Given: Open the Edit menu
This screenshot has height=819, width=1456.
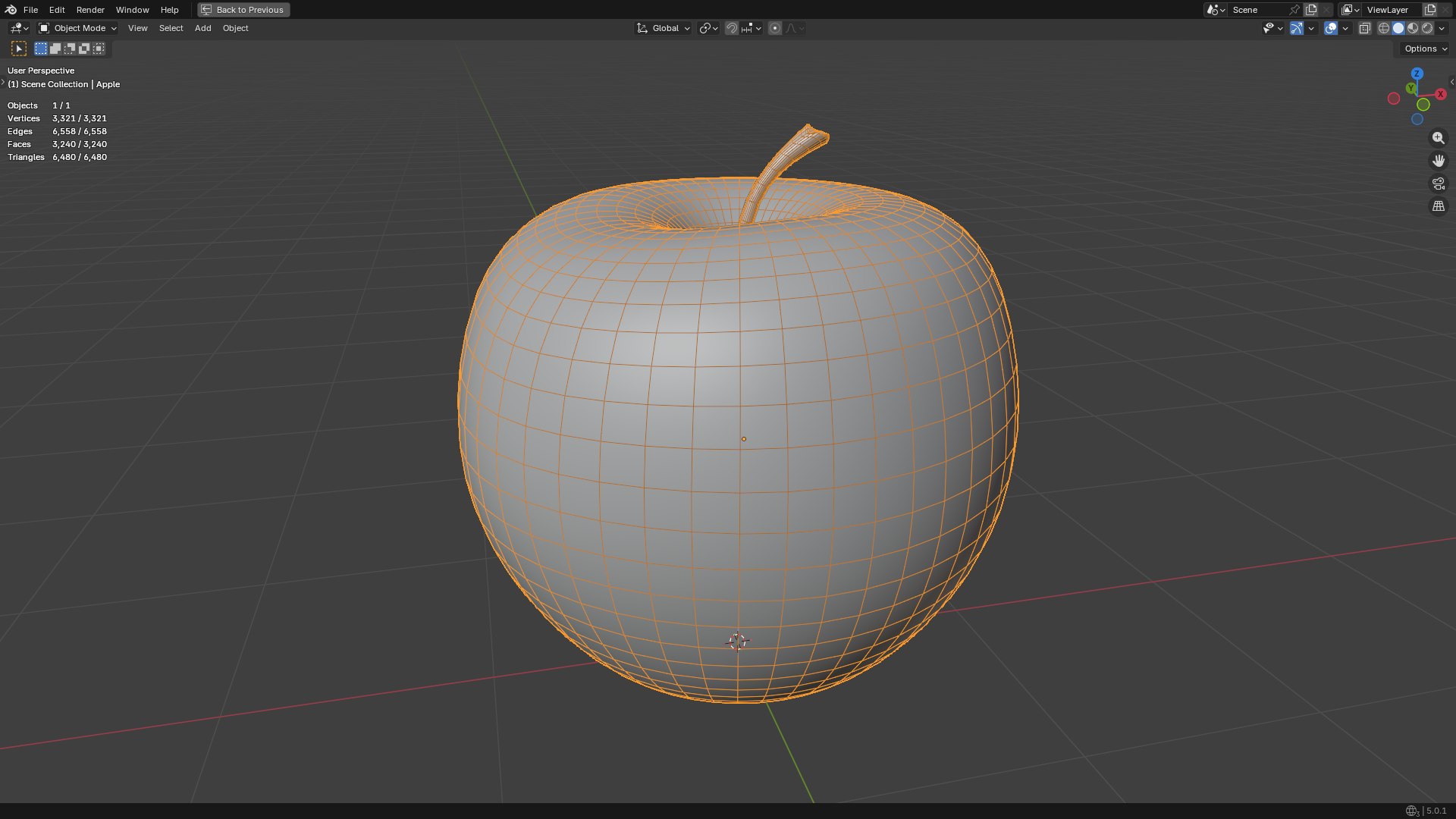Looking at the screenshot, I should pos(57,10).
